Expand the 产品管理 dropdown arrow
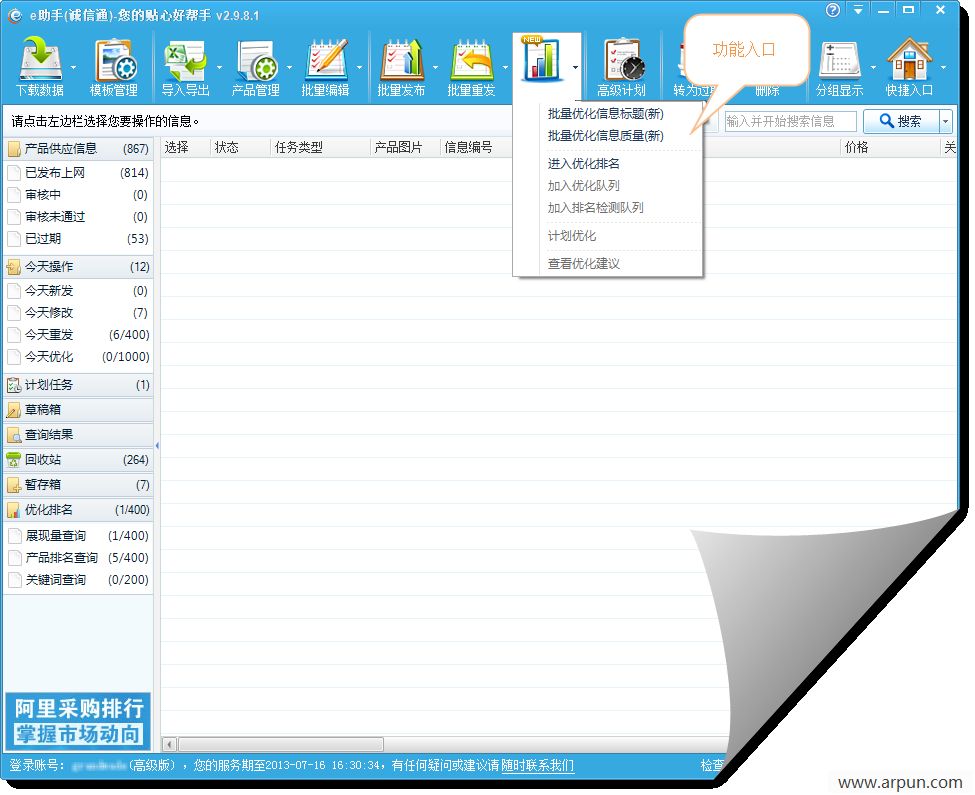Viewport: 975px width, 795px height. [x=289, y=67]
